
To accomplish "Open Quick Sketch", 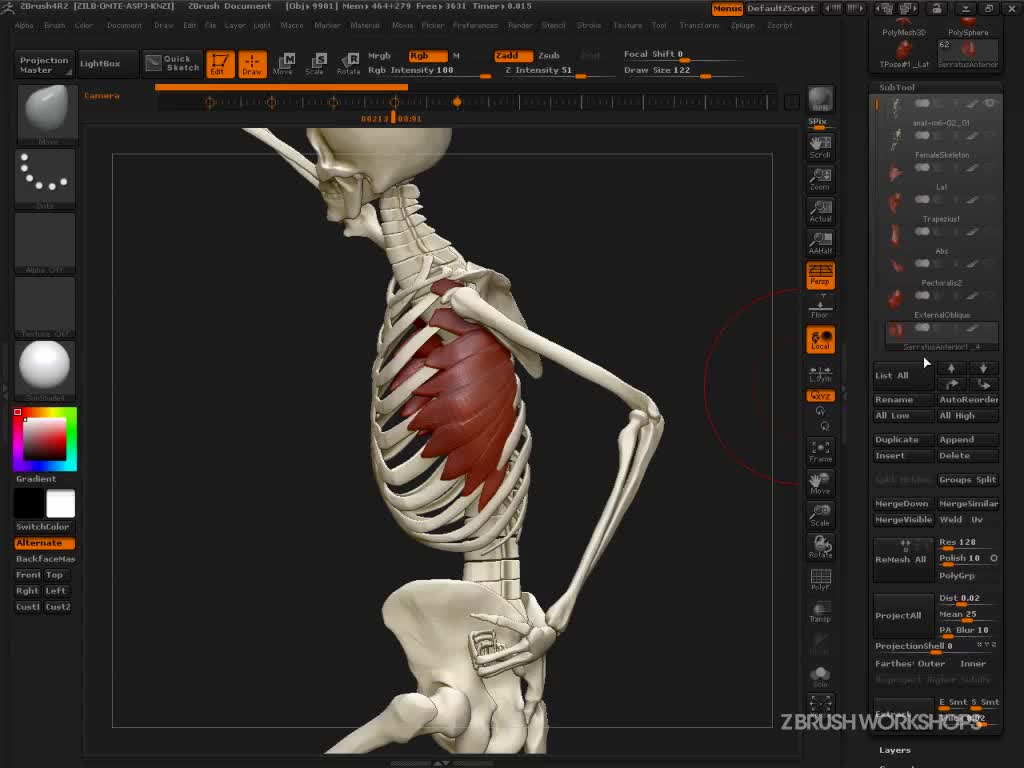I will (x=172, y=63).
